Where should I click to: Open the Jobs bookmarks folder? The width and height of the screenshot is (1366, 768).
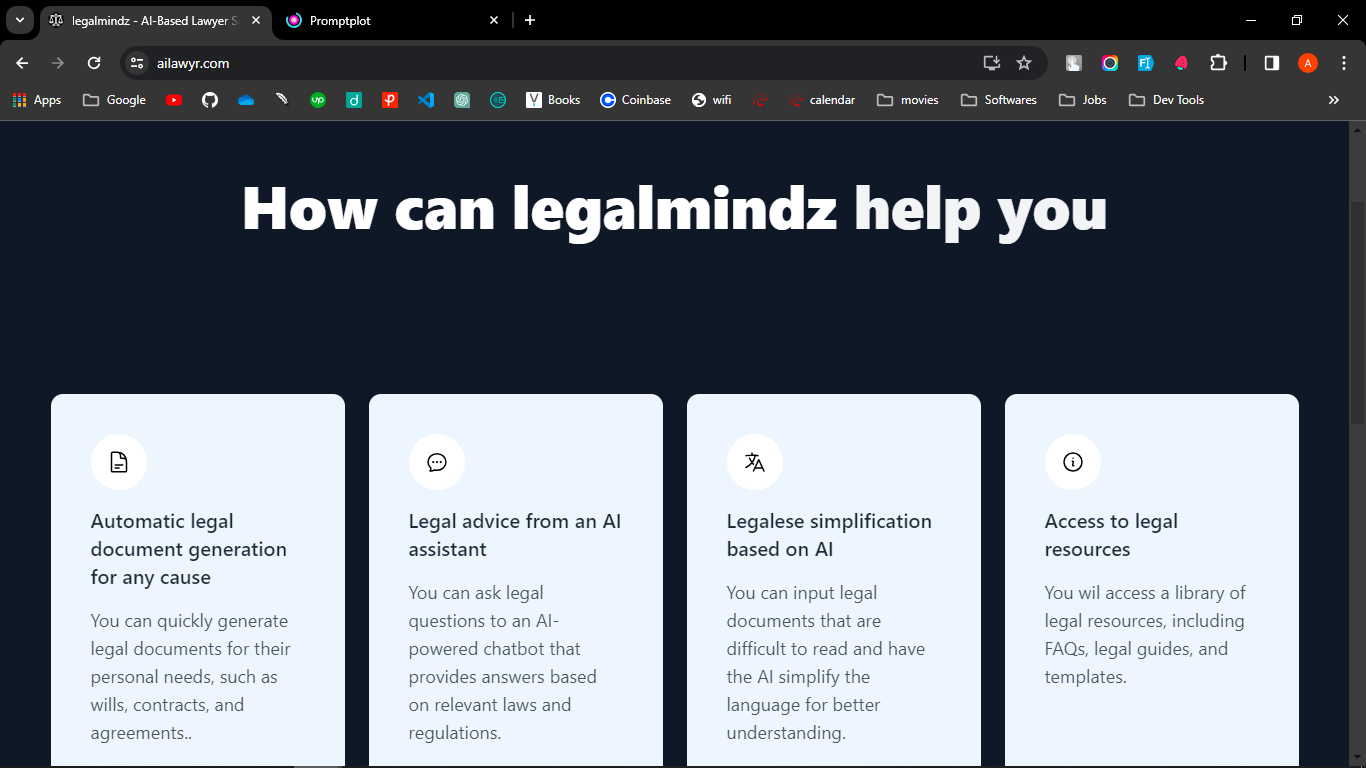[x=1083, y=100]
